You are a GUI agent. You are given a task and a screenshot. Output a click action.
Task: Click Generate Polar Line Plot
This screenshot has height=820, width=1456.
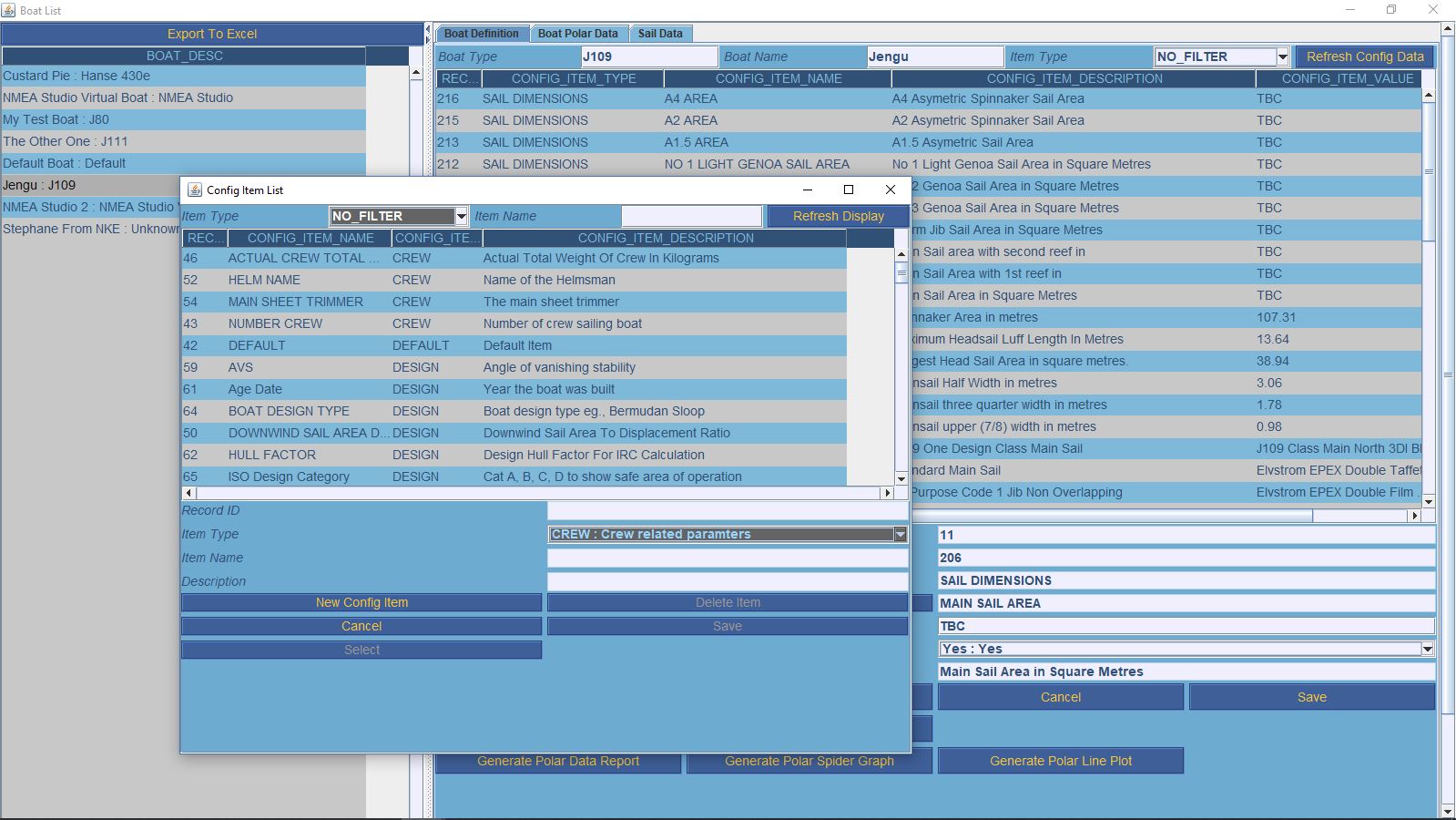[x=1060, y=761]
